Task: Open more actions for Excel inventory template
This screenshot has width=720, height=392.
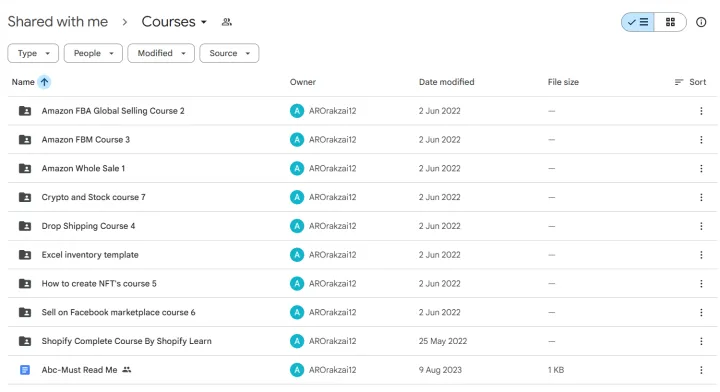Action: tap(701, 255)
